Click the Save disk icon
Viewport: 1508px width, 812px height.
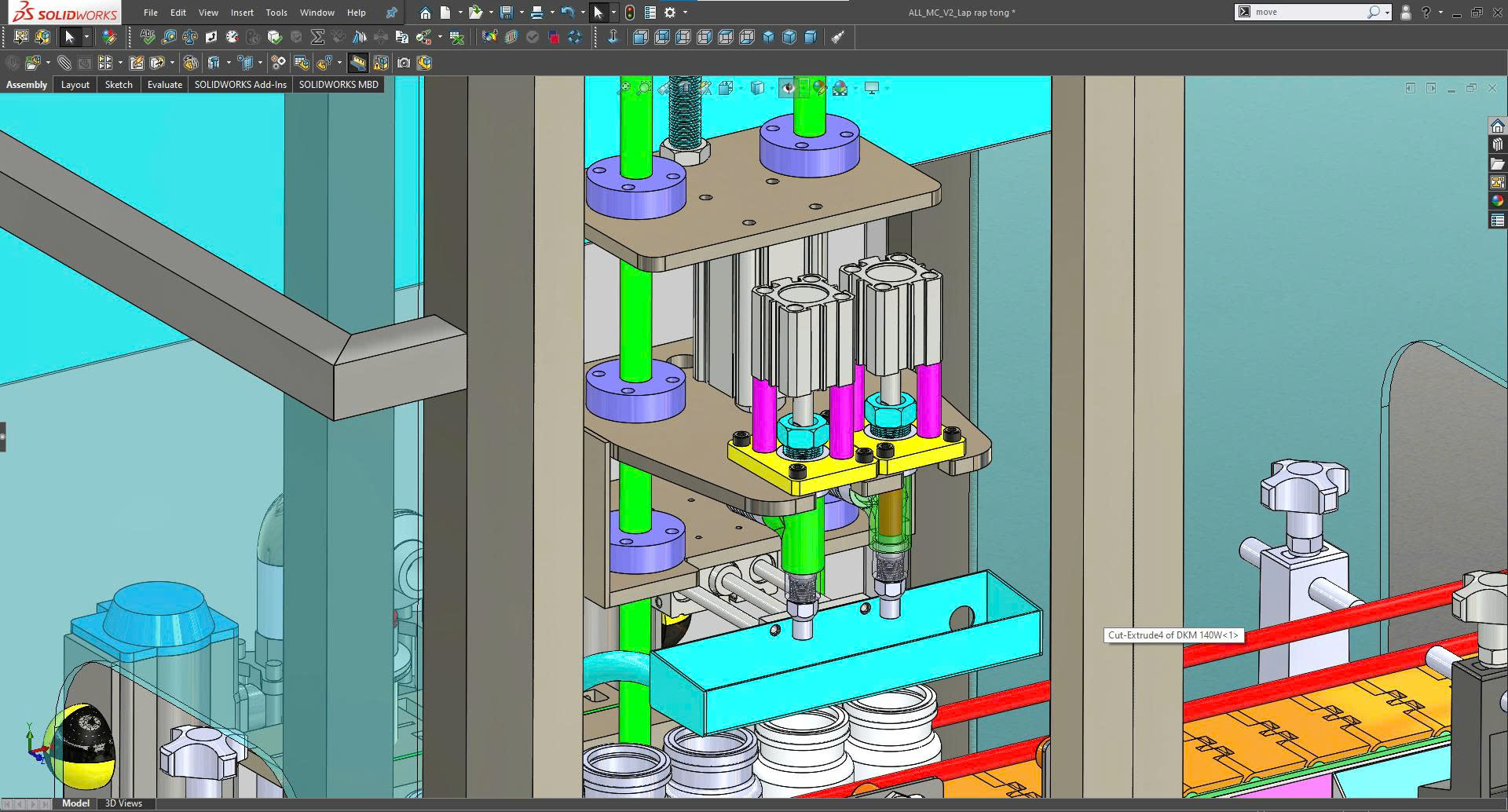[x=507, y=13]
